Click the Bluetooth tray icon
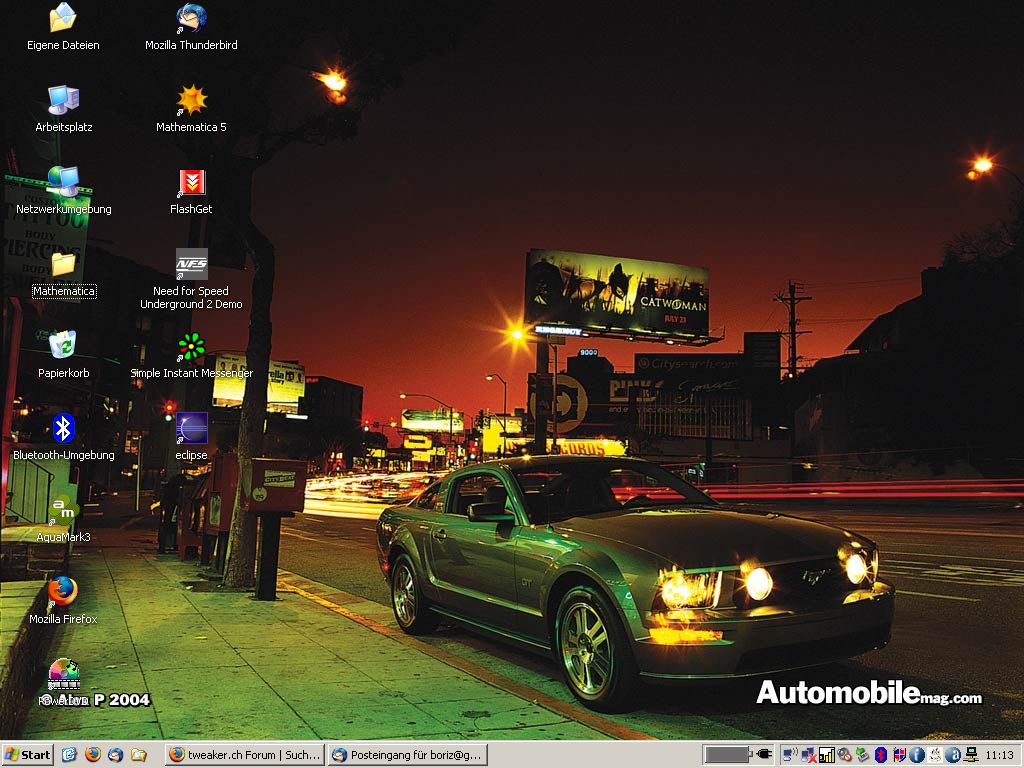 tap(881, 755)
